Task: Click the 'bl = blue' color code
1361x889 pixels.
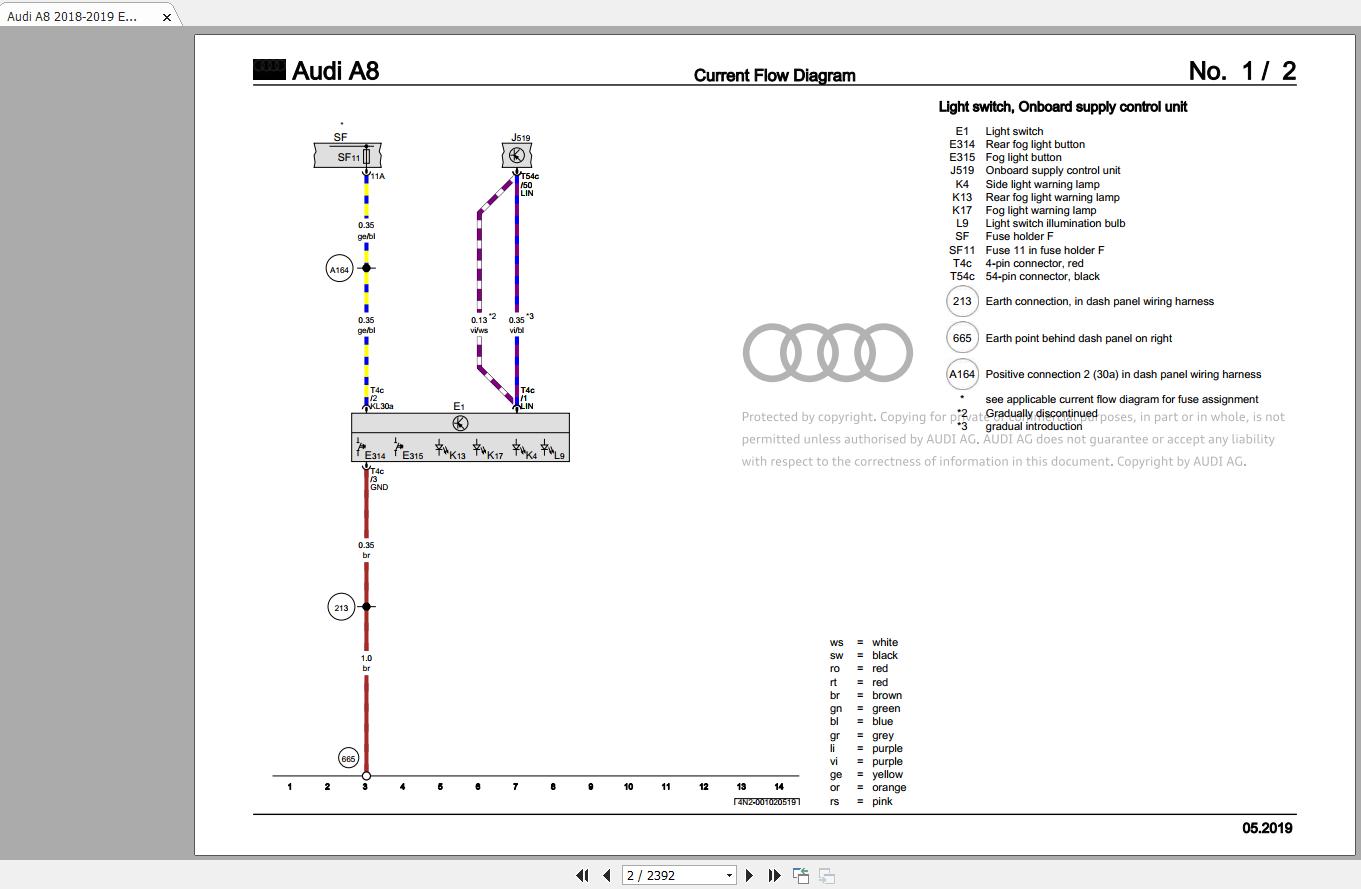Action: click(x=861, y=721)
